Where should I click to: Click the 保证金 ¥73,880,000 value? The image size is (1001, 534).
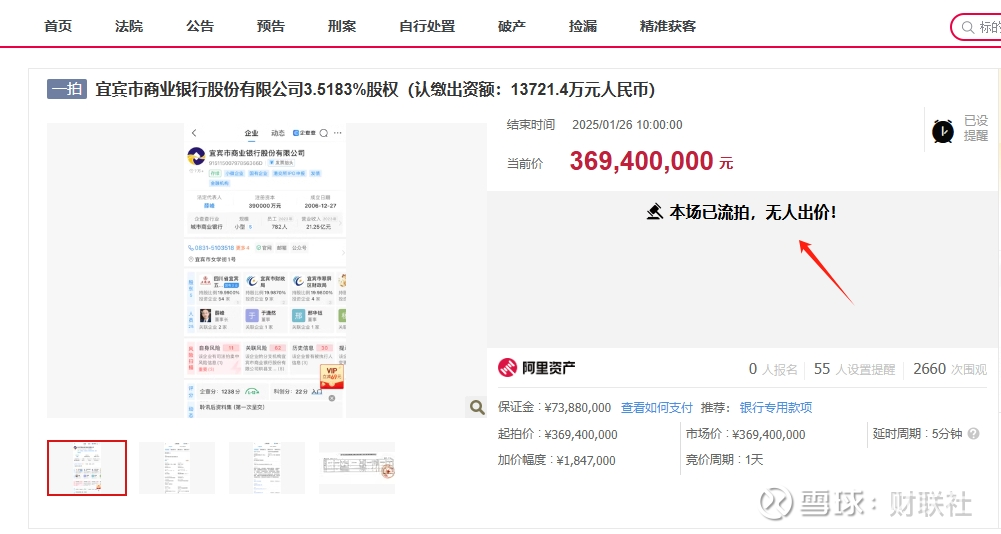(x=578, y=408)
